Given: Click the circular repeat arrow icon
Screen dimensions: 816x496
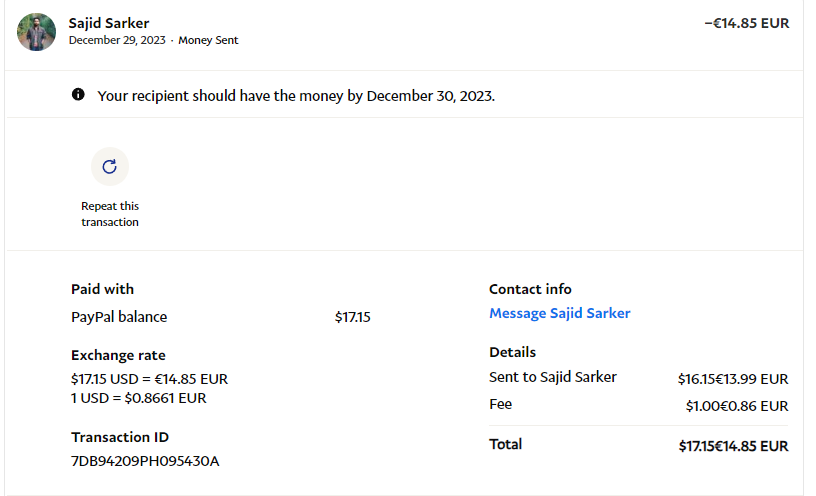Looking at the screenshot, I should coord(110,167).
